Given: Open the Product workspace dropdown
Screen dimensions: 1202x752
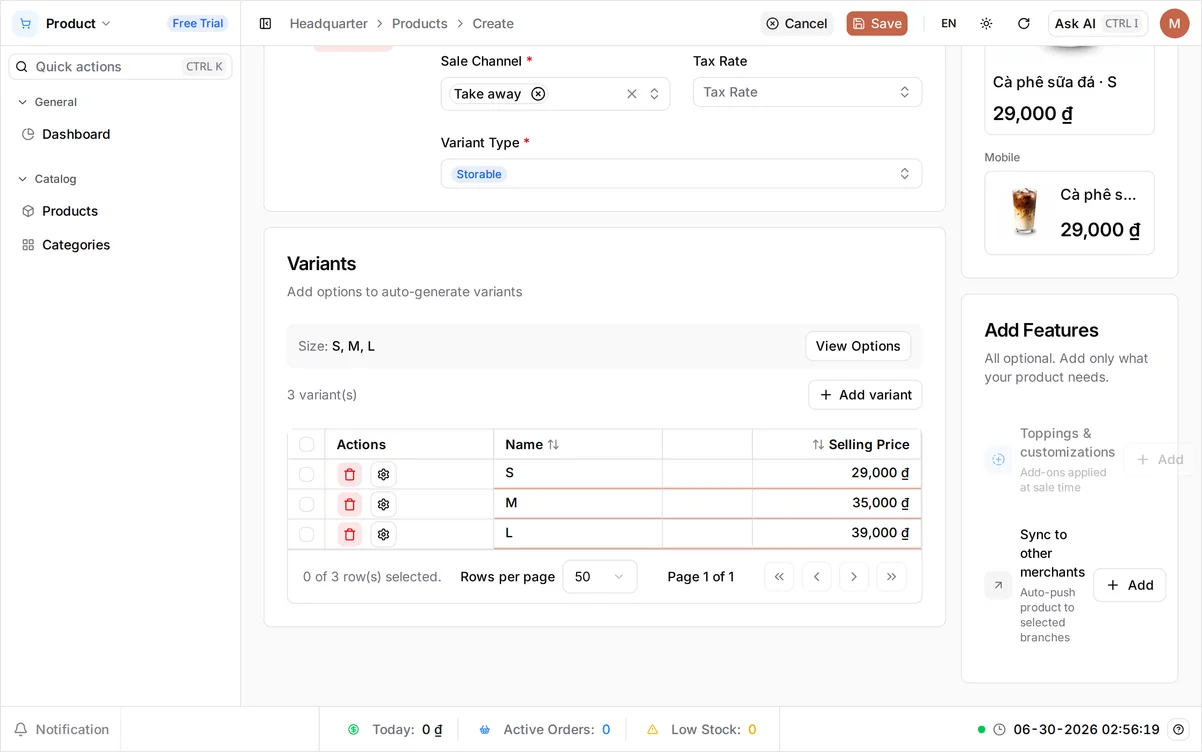Looking at the screenshot, I should click(x=78, y=23).
